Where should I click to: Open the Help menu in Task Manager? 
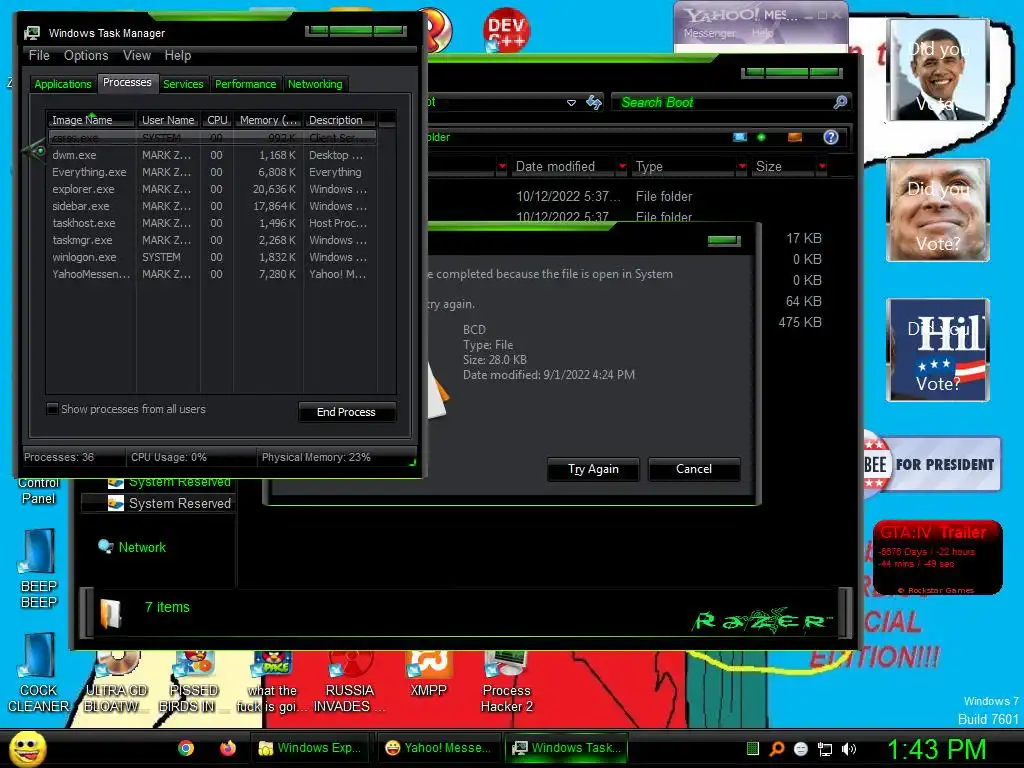(x=178, y=56)
